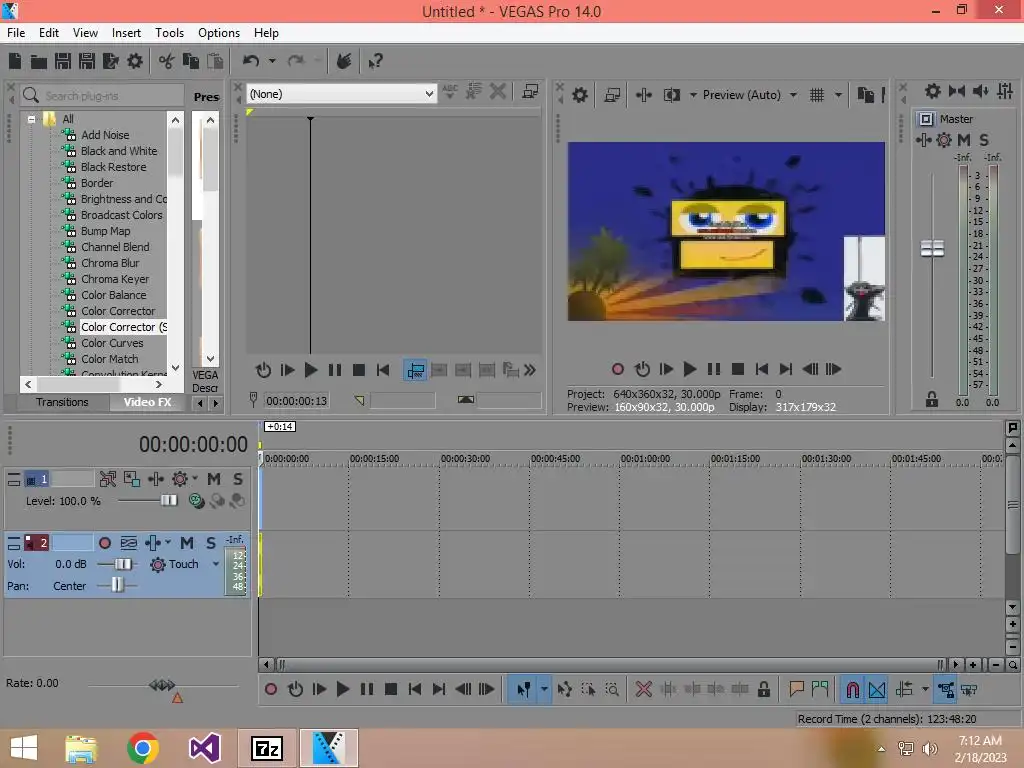The width and height of the screenshot is (1024, 768).
Task: Switch to the Transitions tab
Action: (62, 402)
